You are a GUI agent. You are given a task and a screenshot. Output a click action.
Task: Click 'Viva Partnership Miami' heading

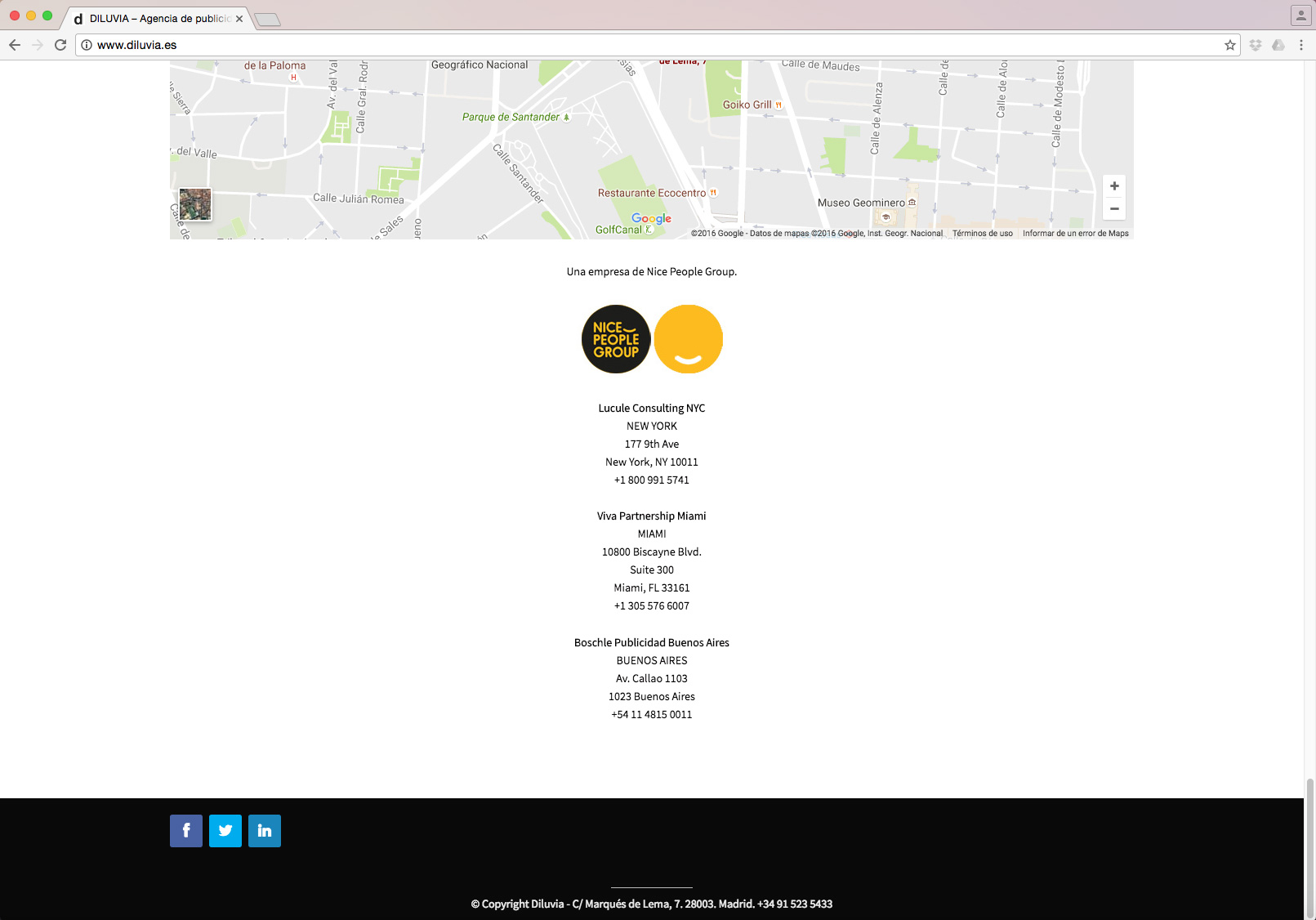point(652,516)
